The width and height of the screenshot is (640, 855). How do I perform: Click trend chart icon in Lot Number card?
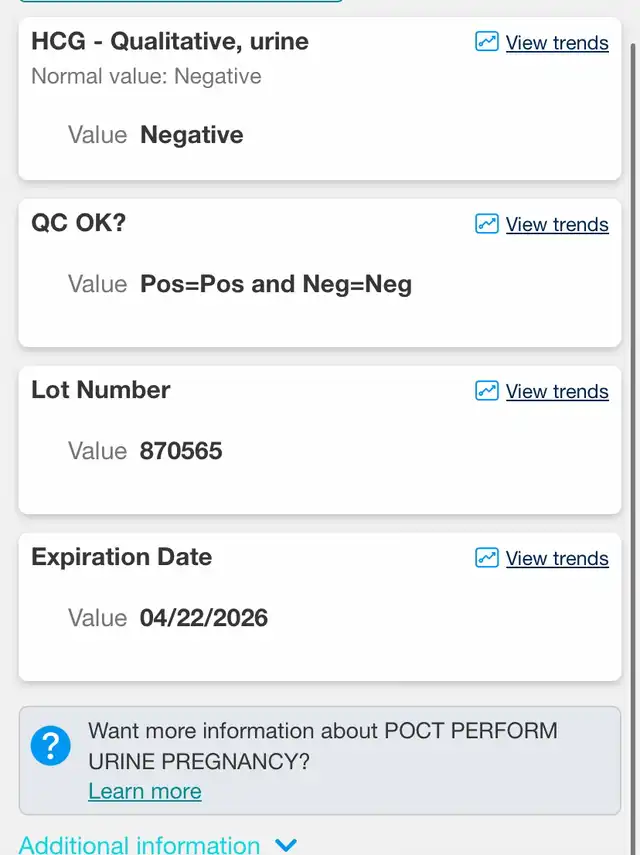pyautogui.click(x=487, y=390)
